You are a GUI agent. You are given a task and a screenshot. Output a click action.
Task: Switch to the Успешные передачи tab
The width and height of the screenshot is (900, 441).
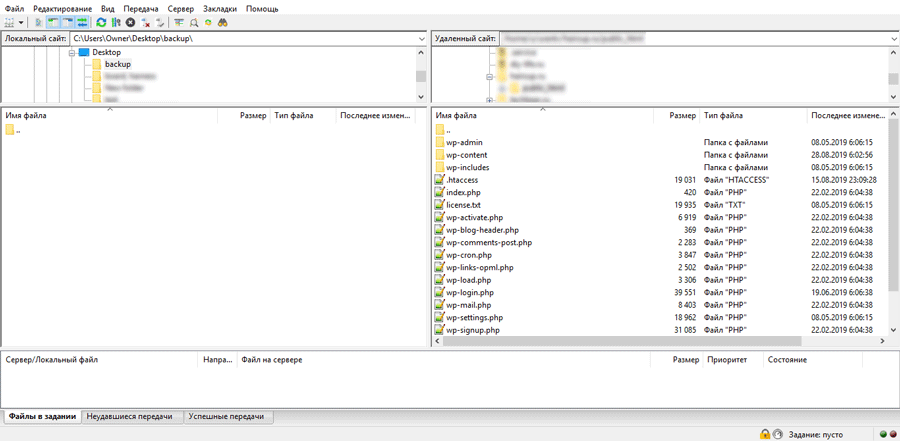coord(227,416)
